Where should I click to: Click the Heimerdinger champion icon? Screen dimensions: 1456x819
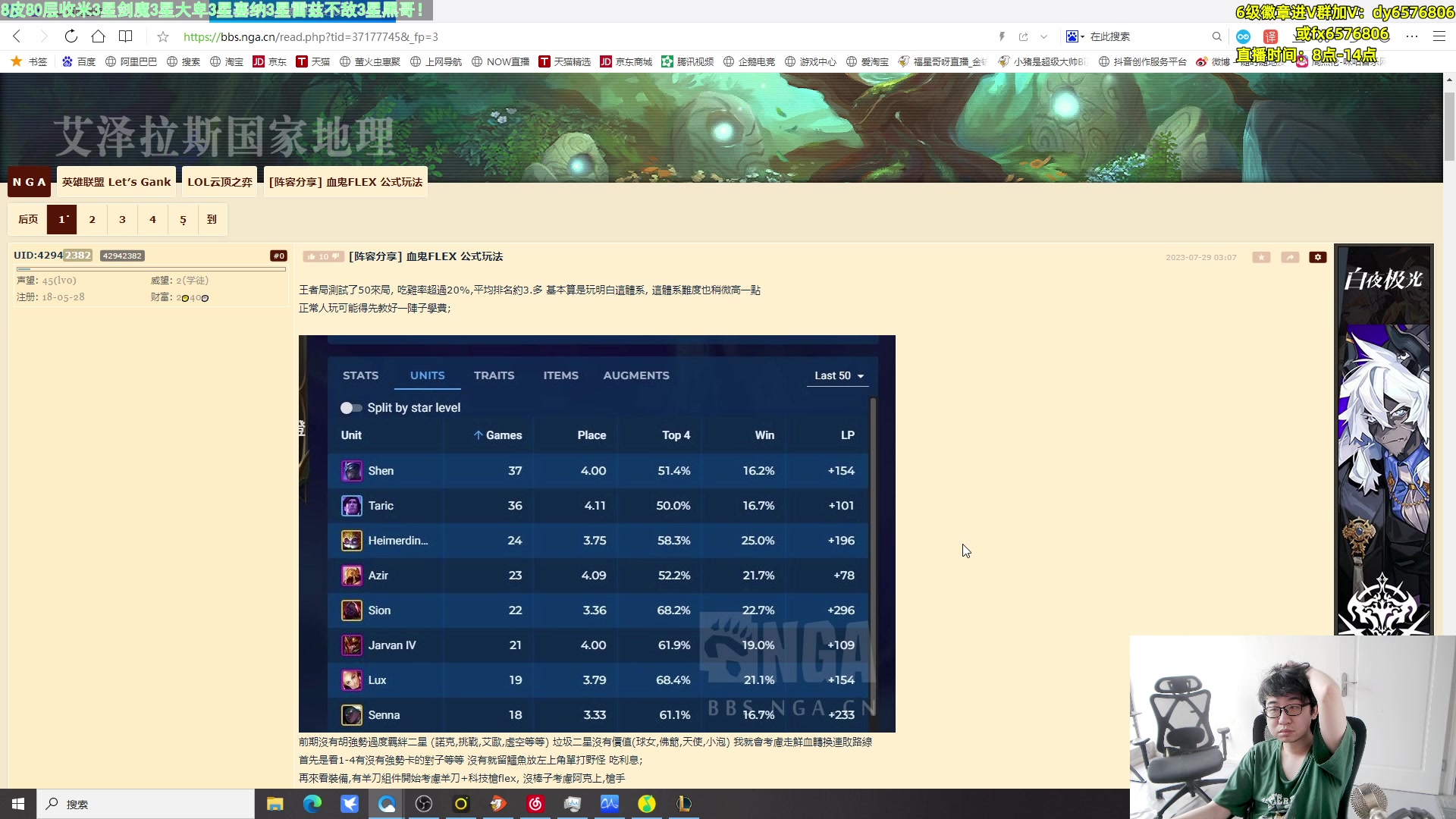click(351, 541)
